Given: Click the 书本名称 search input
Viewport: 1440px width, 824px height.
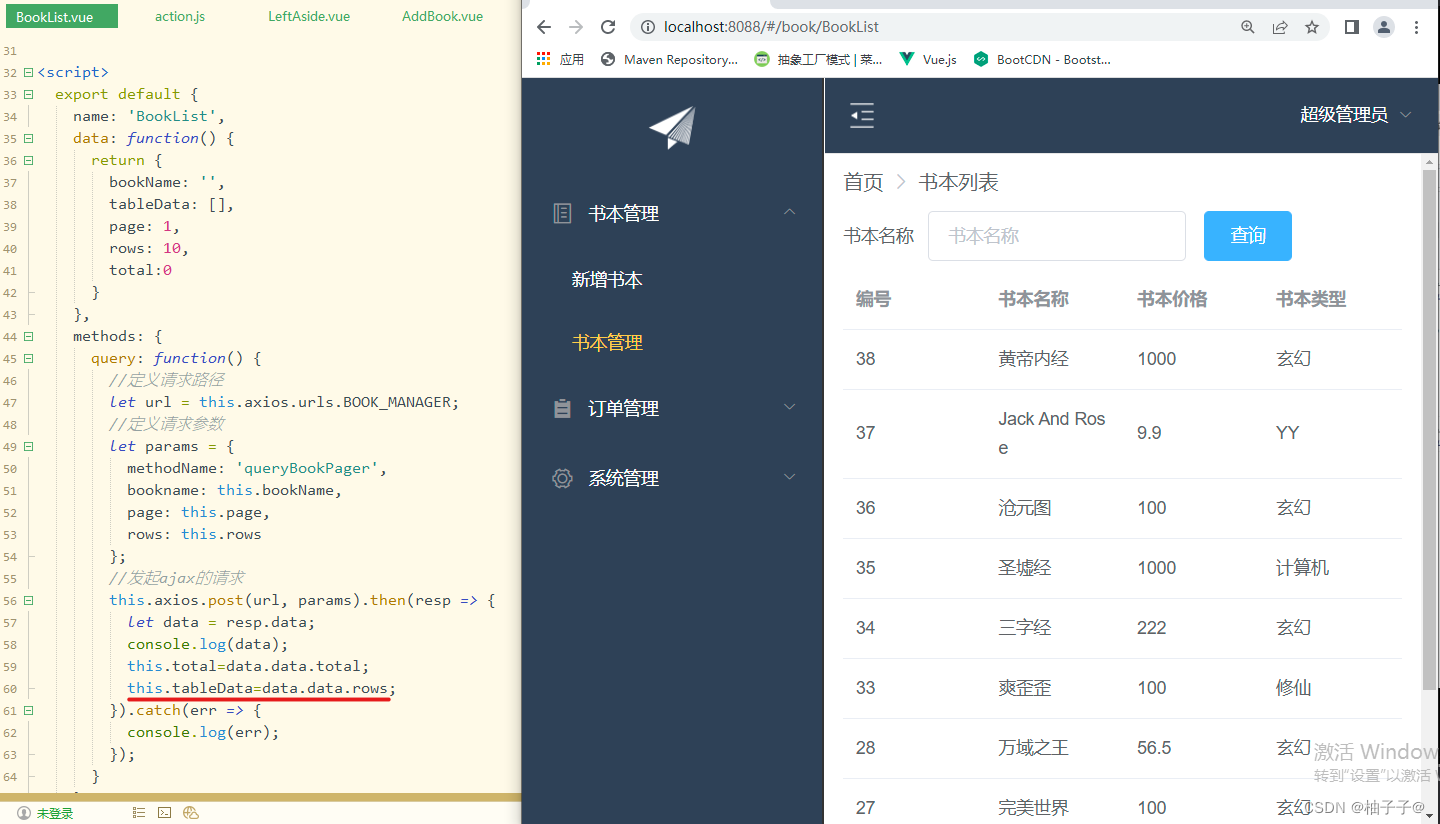Looking at the screenshot, I should click(x=1057, y=236).
